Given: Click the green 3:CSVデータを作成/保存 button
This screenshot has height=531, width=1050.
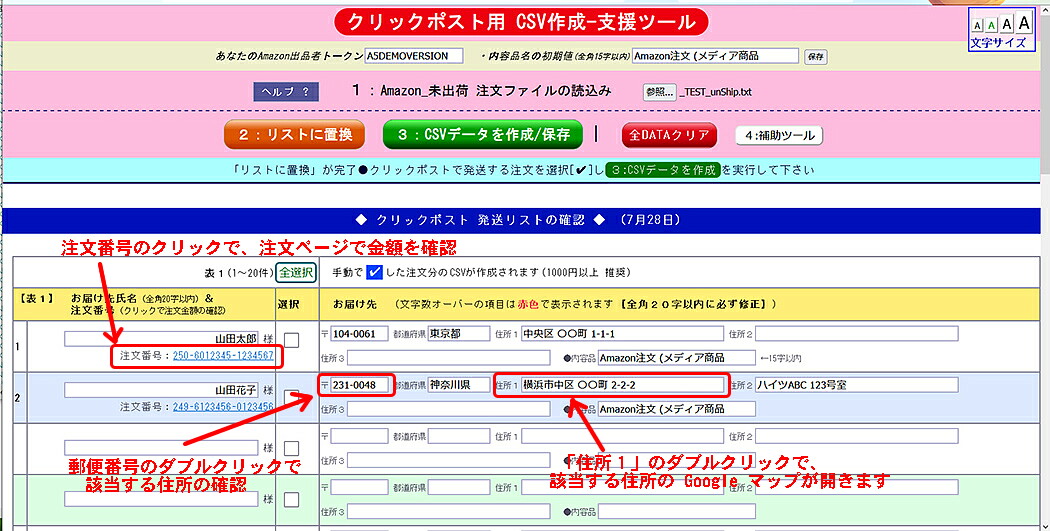Looking at the screenshot, I should point(483,135).
